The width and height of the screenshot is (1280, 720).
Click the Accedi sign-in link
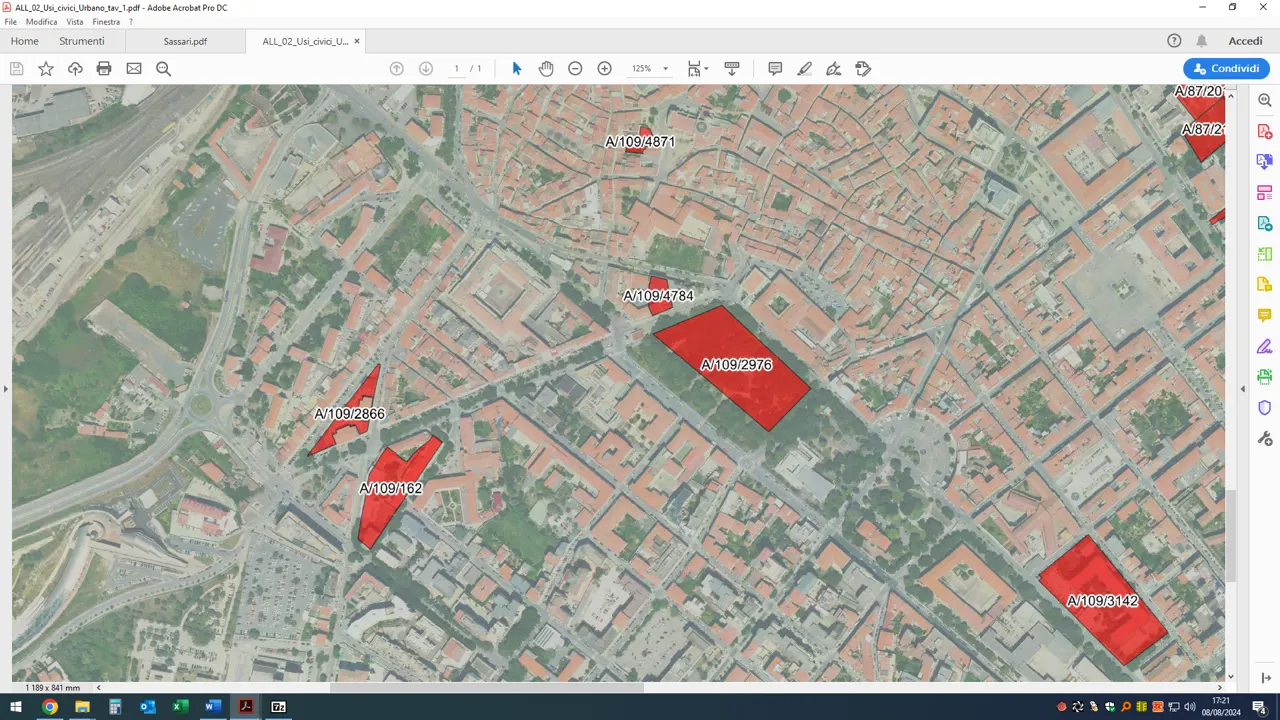1245,41
